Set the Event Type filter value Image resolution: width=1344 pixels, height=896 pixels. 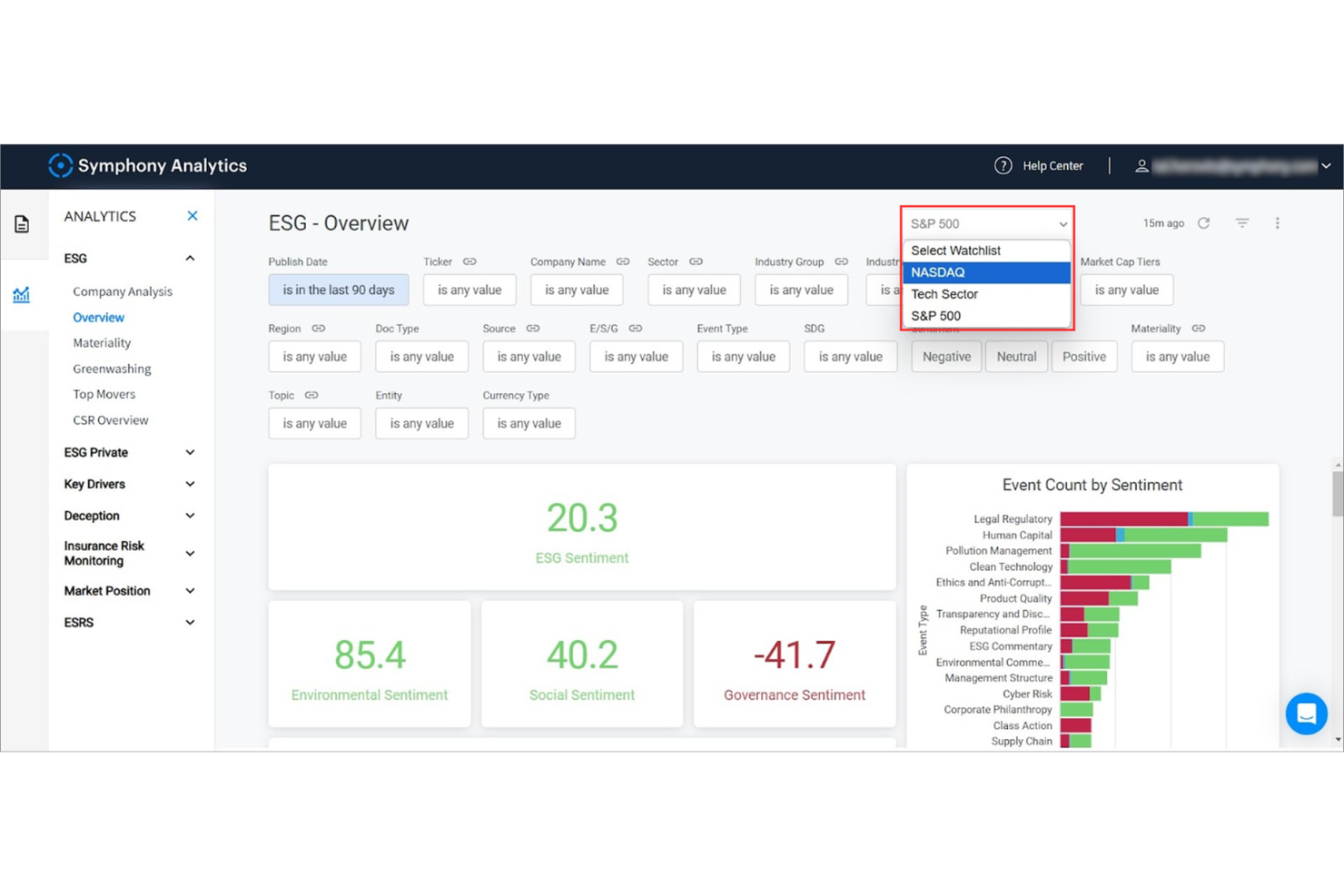[743, 357]
